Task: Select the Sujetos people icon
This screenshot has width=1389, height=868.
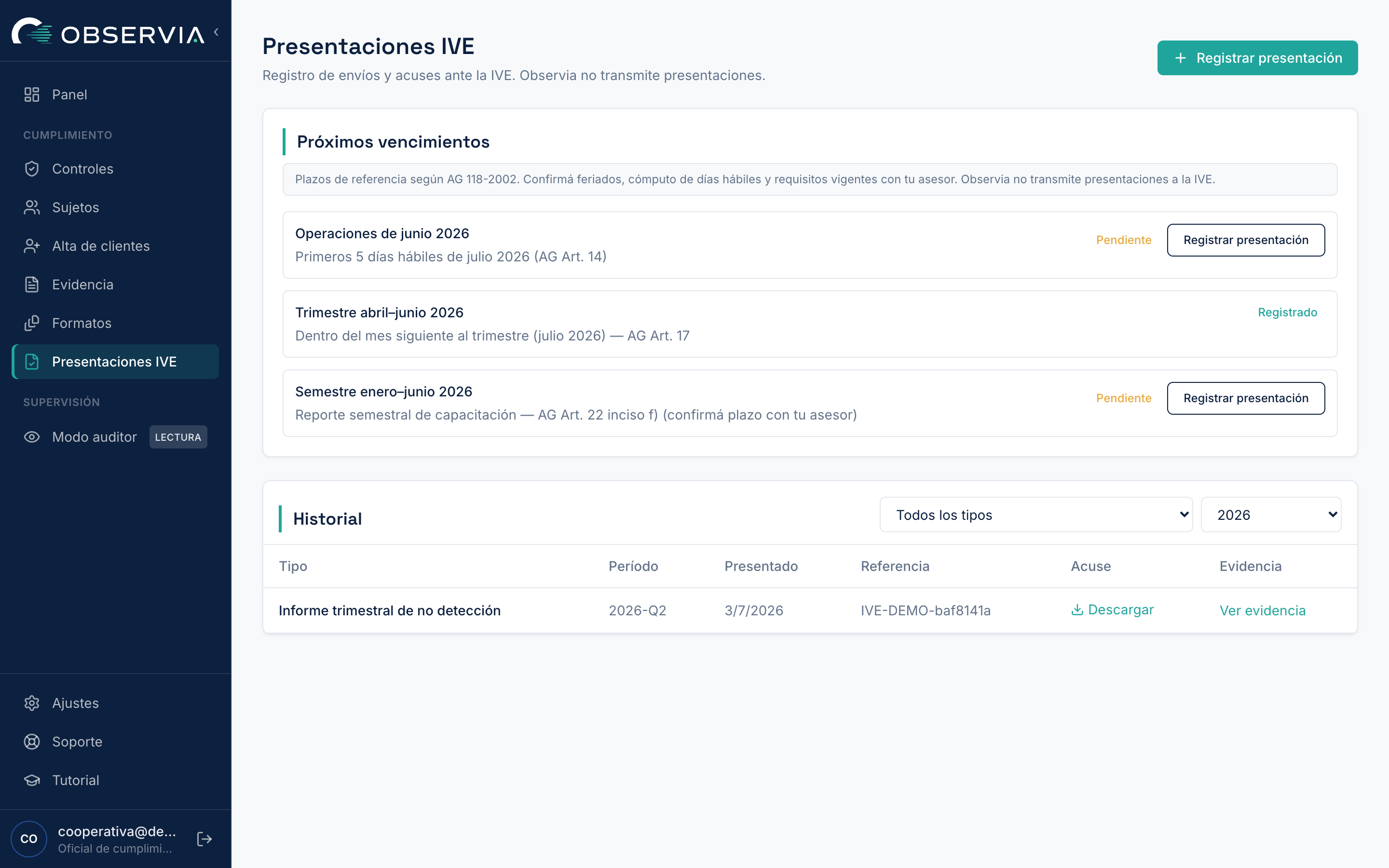Action: (31, 207)
